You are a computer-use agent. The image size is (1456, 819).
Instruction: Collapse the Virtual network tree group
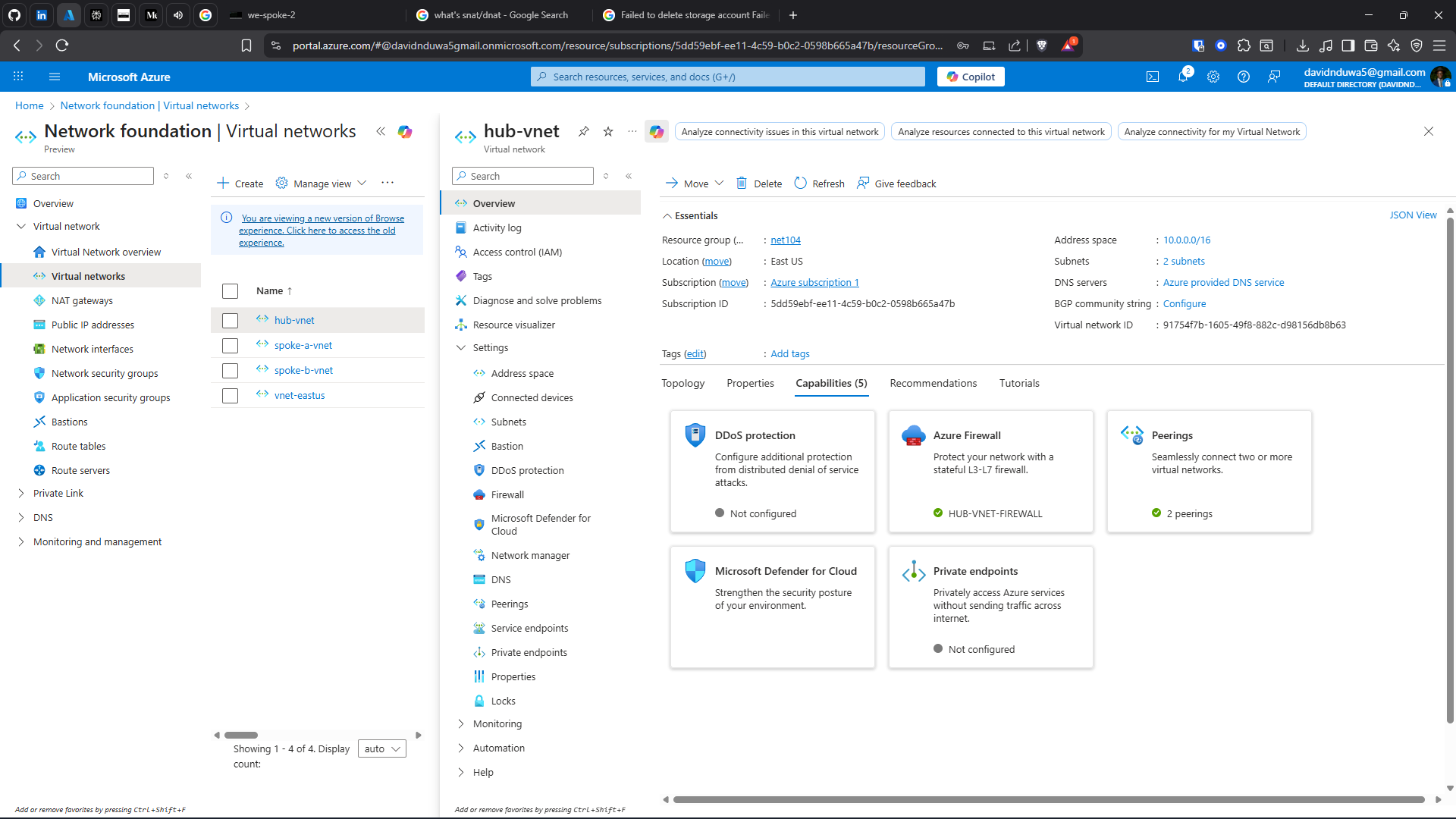click(x=20, y=226)
